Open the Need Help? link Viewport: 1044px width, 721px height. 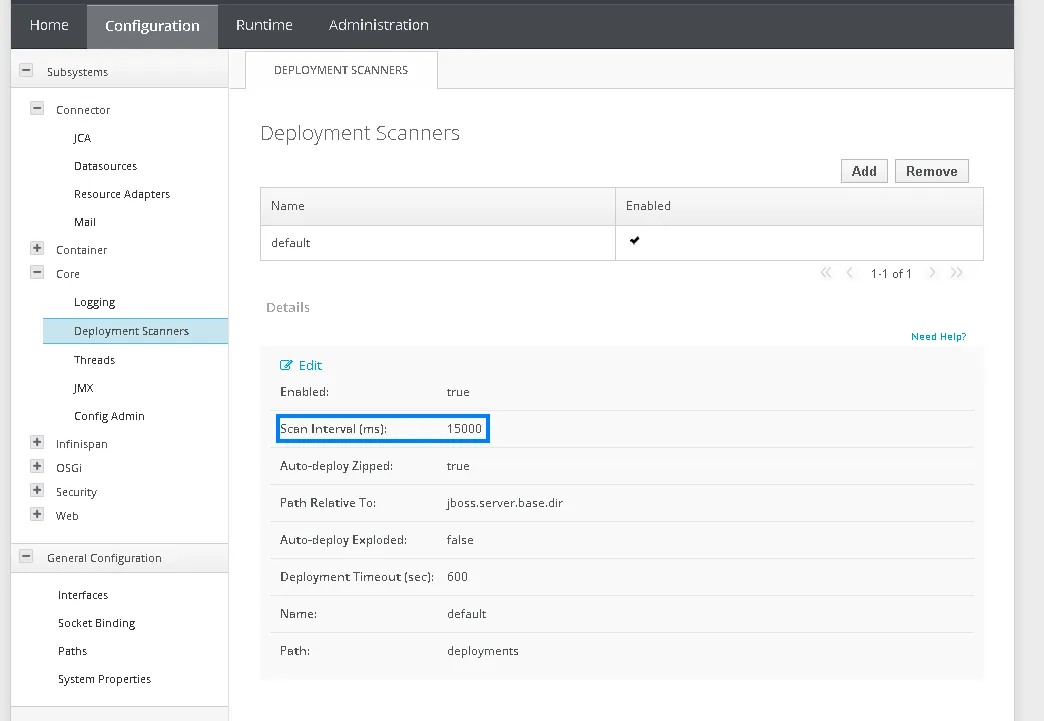tap(938, 336)
